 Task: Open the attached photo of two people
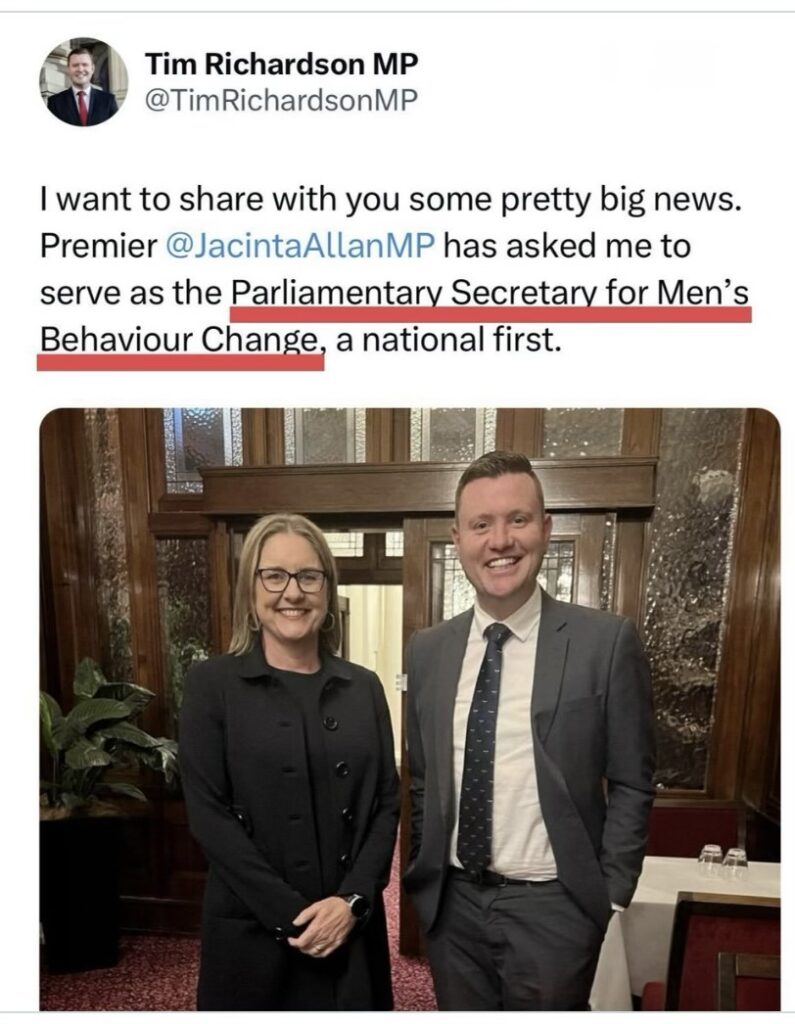410,709
